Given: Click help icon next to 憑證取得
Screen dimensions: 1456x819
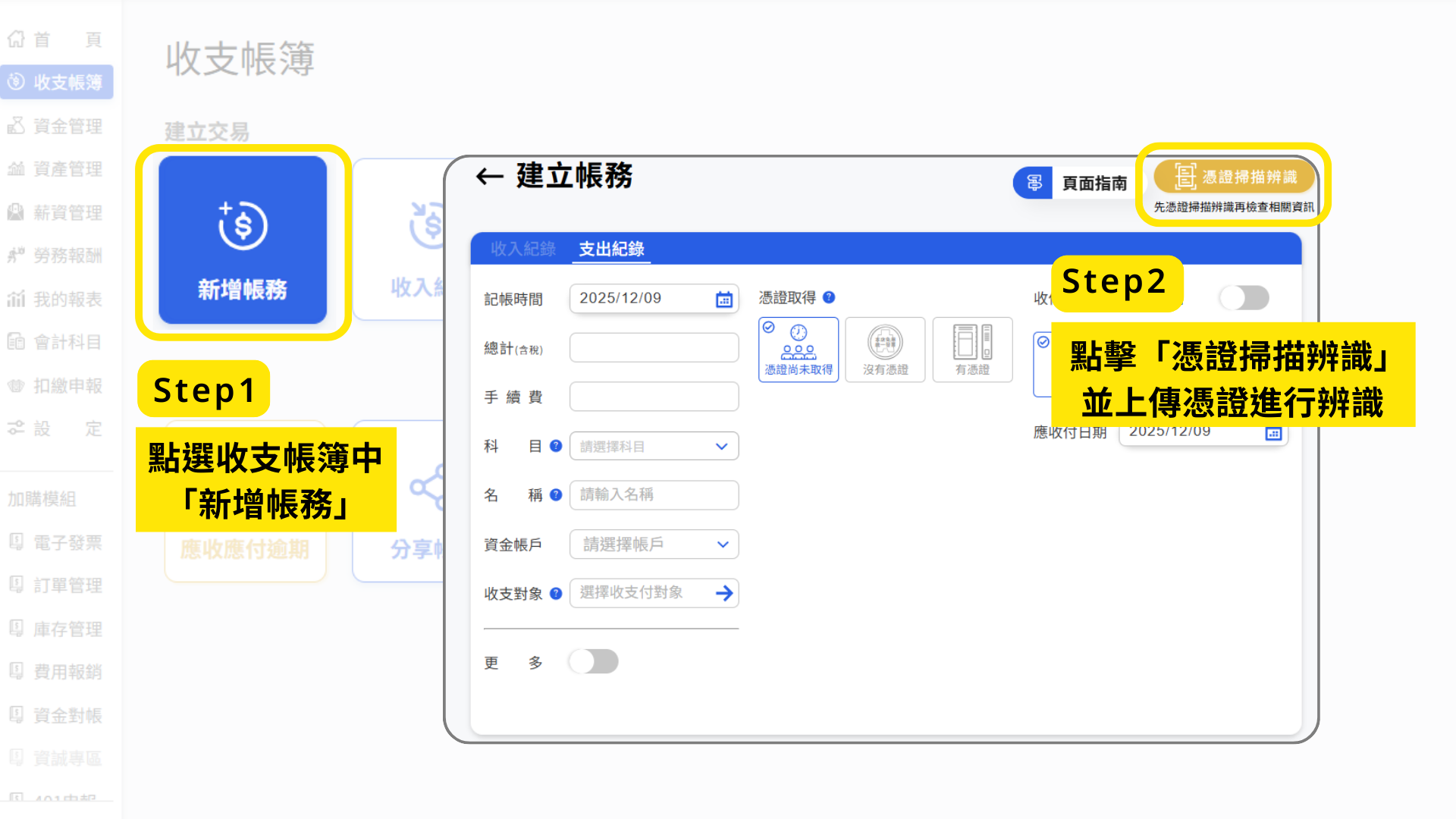Looking at the screenshot, I should tap(829, 297).
